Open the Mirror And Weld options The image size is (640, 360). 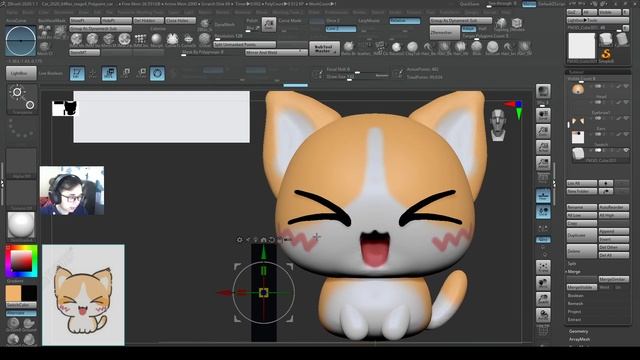point(276,53)
